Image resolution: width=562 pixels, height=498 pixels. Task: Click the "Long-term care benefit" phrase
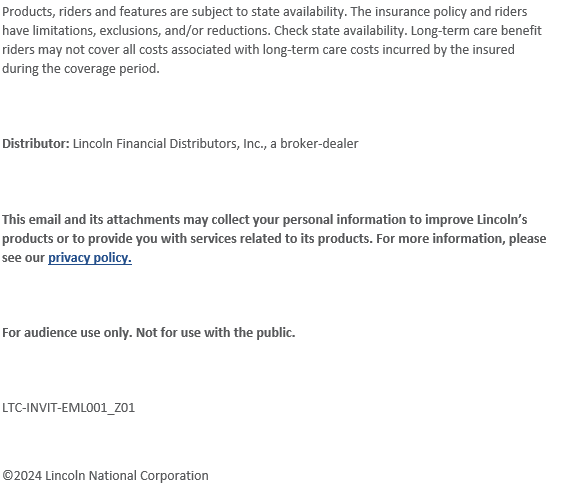point(476,31)
